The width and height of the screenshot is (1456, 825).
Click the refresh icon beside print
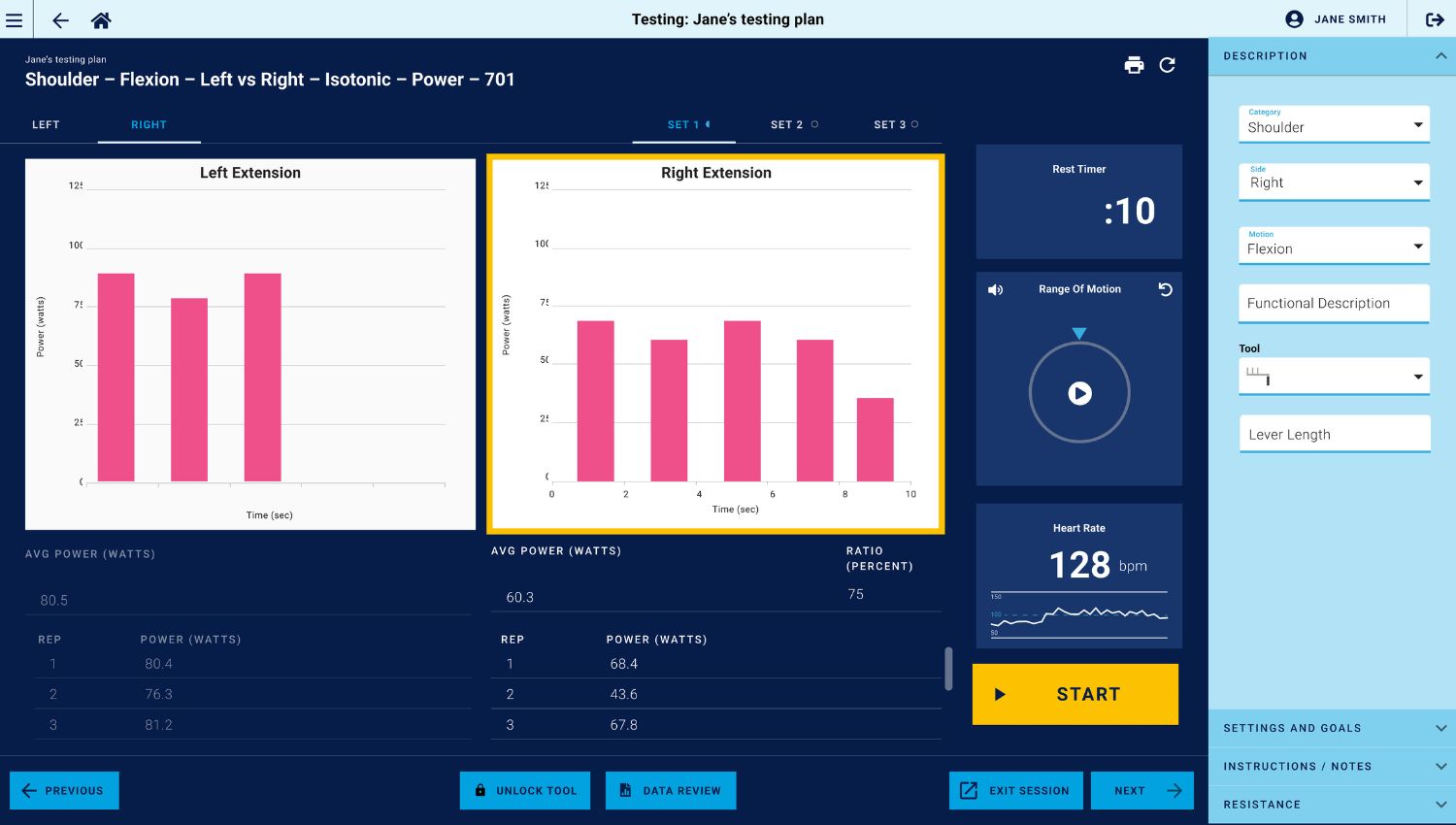point(1167,65)
